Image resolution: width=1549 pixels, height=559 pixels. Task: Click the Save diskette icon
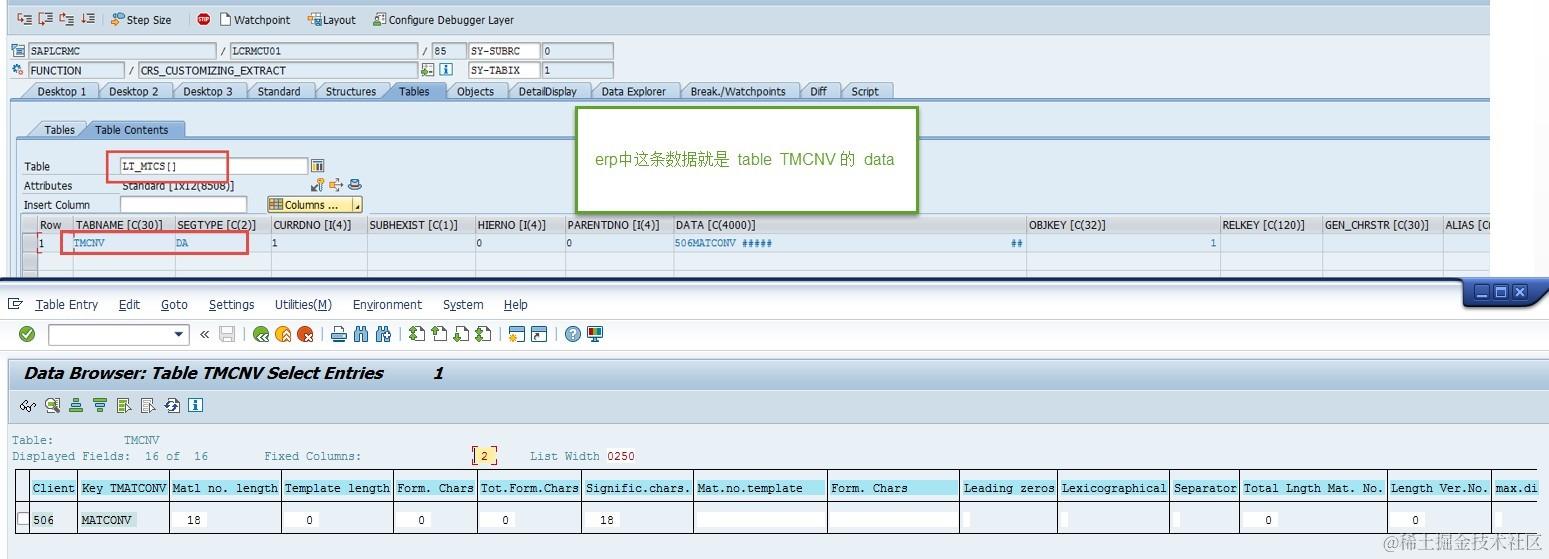coord(227,334)
